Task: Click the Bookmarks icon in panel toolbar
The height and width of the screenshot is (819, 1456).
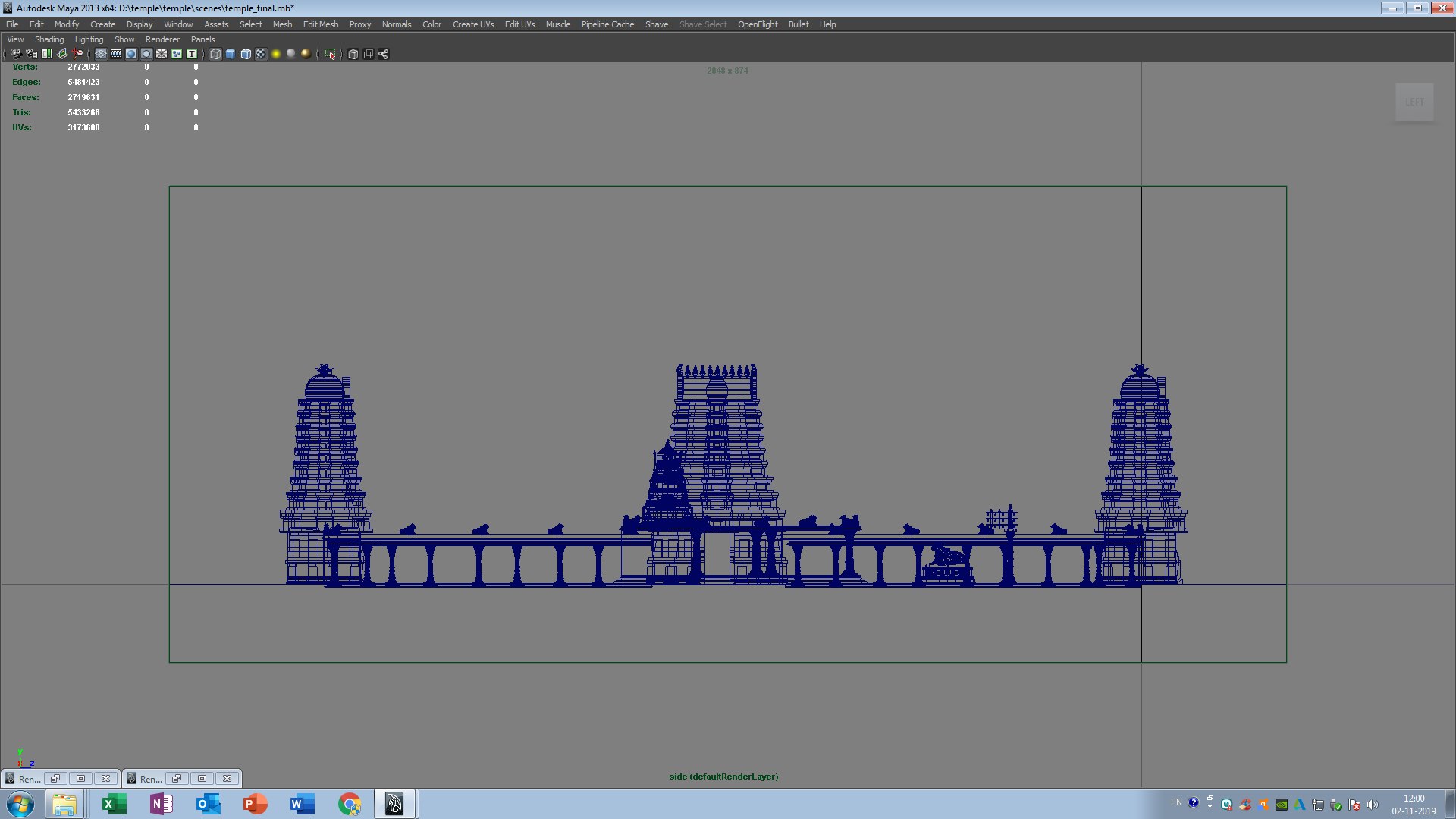Action: pos(47,54)
